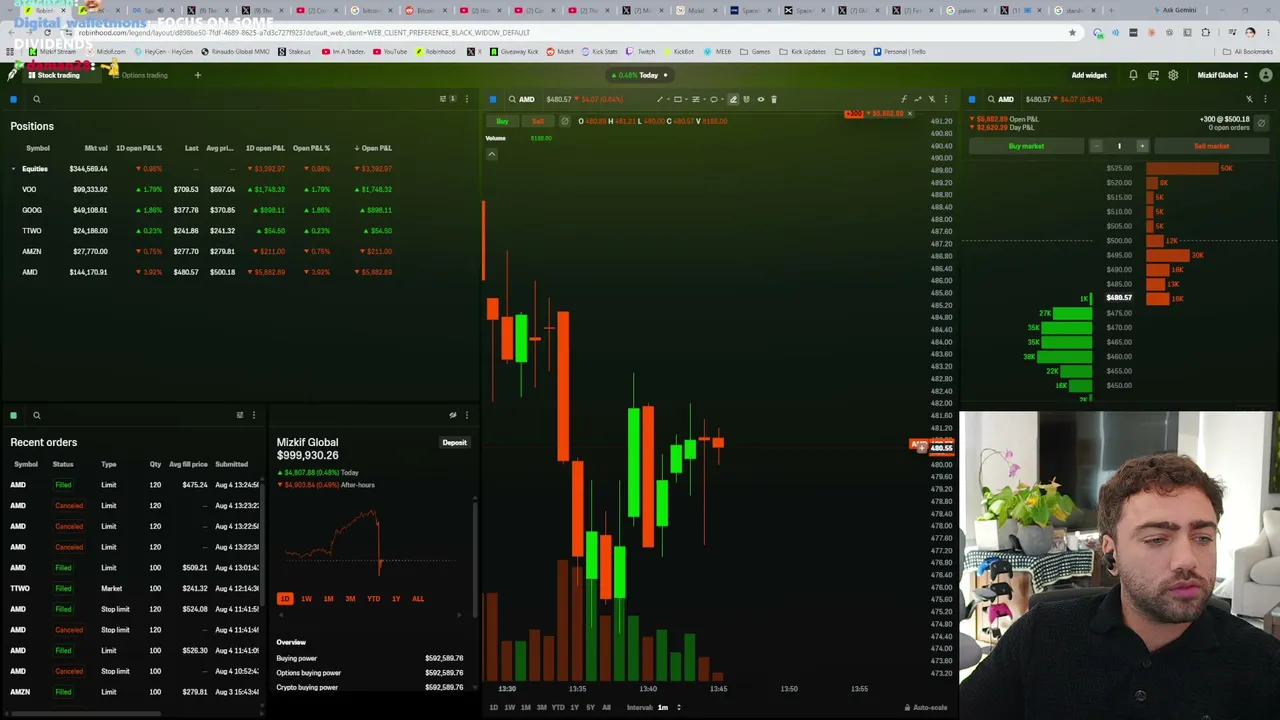
Task: Open the user profile avatar
Action: (1265, 75)
